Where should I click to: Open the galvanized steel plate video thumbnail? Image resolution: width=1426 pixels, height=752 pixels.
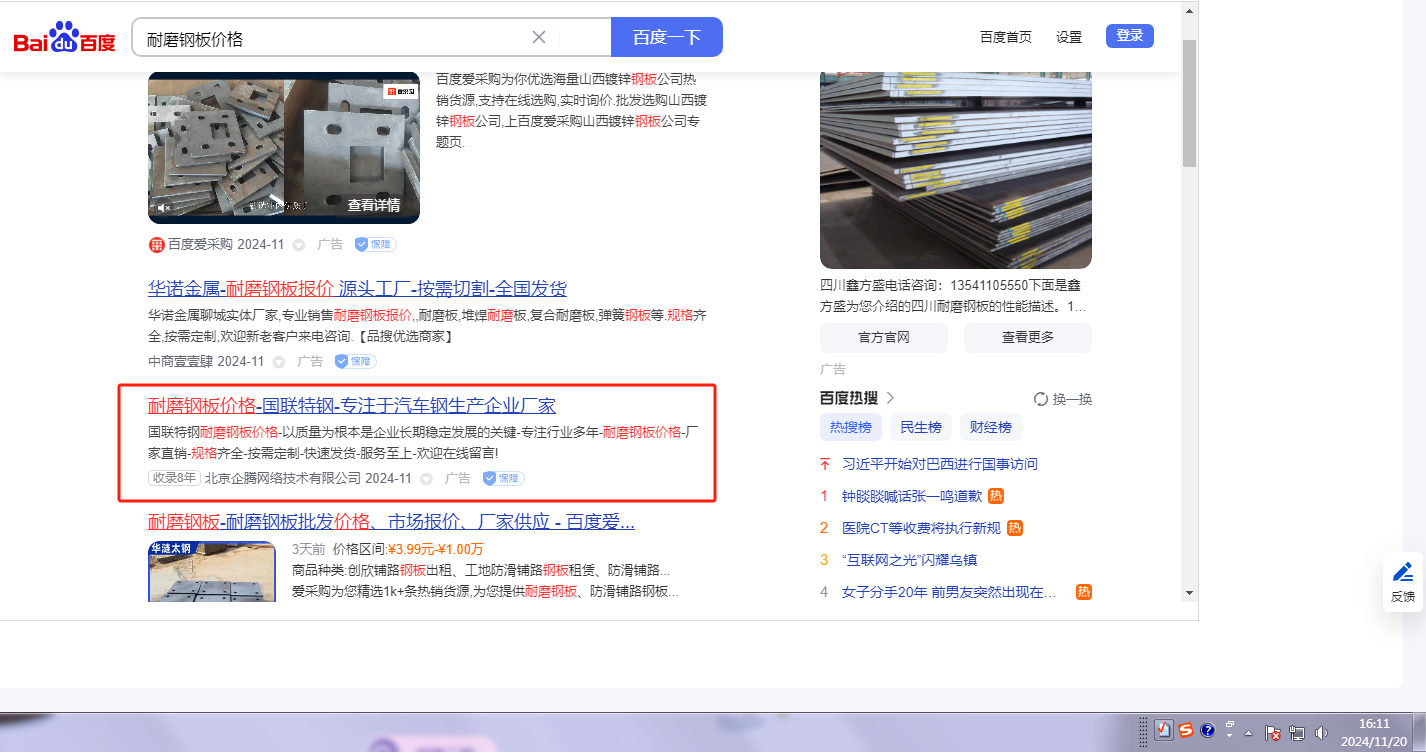tap(284, 148)
